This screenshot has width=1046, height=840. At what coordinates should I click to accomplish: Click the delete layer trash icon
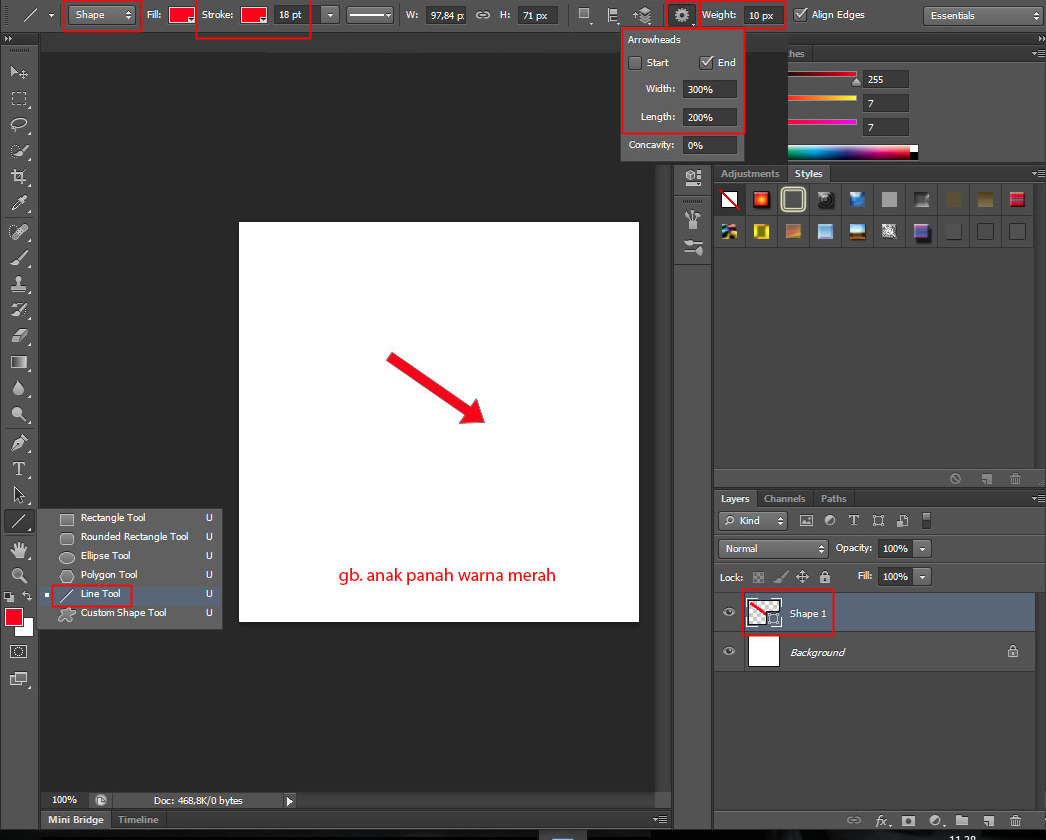pos(1015,820)
